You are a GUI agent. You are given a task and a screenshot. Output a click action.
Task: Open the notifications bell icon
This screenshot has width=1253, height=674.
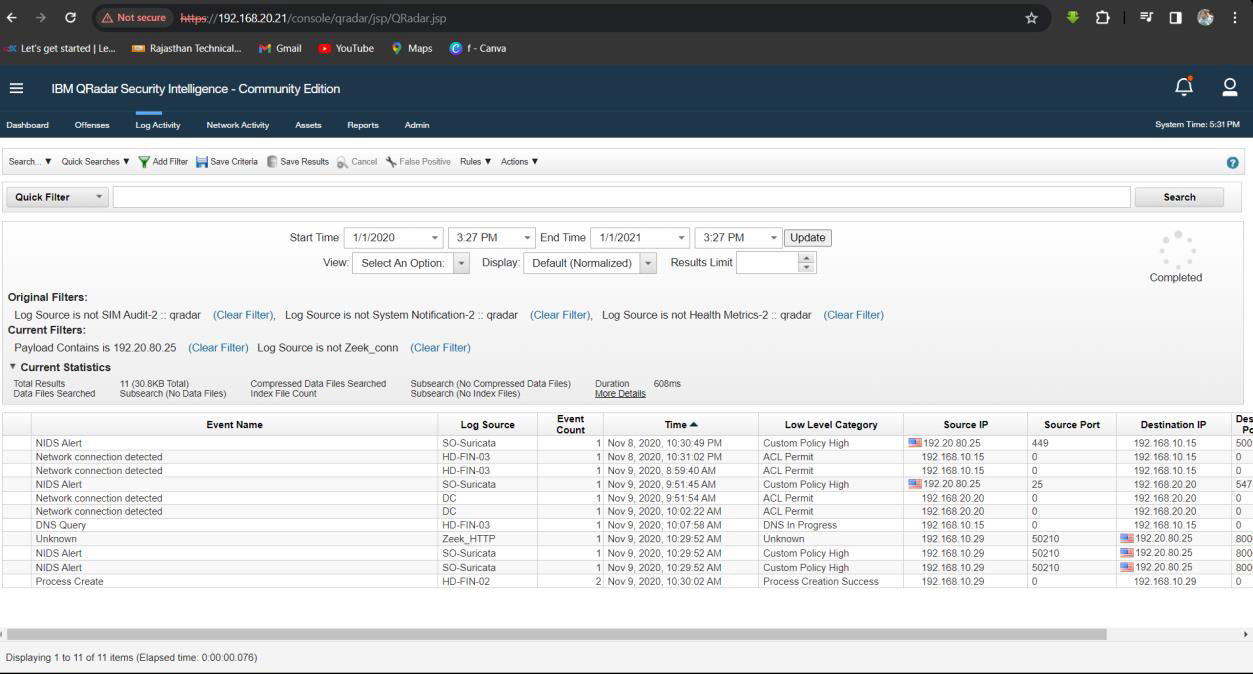(x=1183, y=88)
